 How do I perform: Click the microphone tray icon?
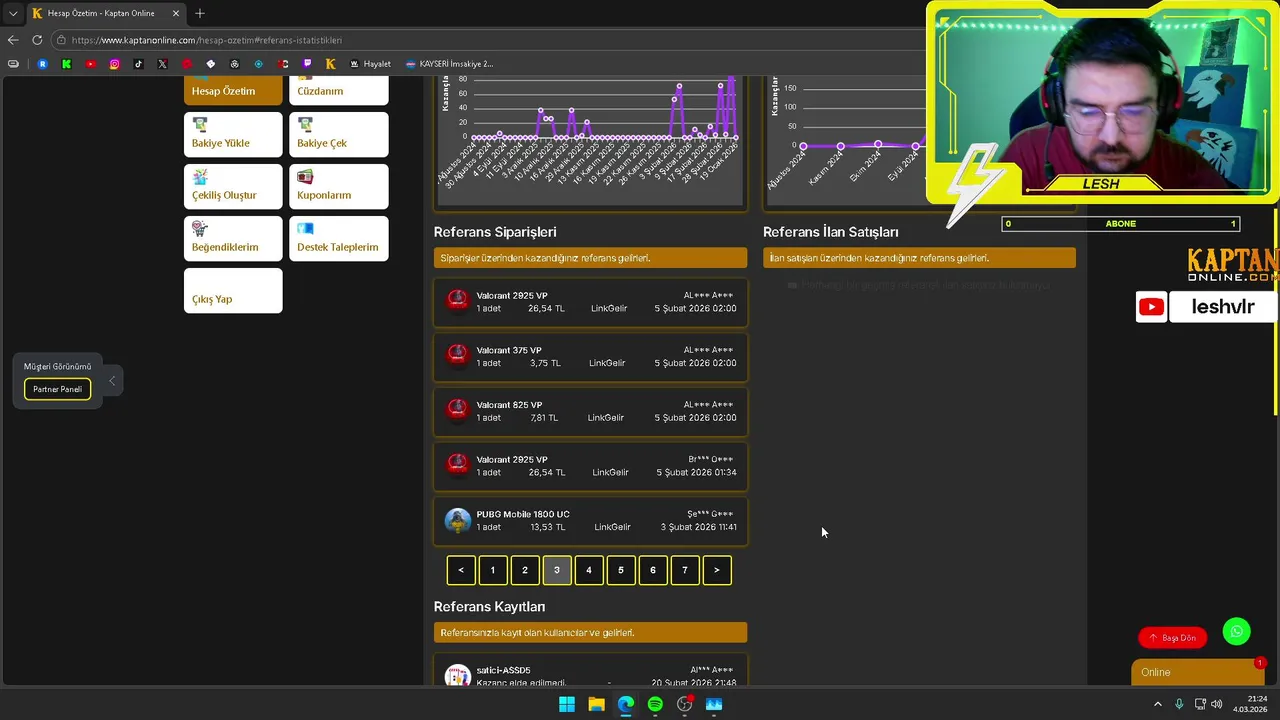click(x=1179, y=704)
